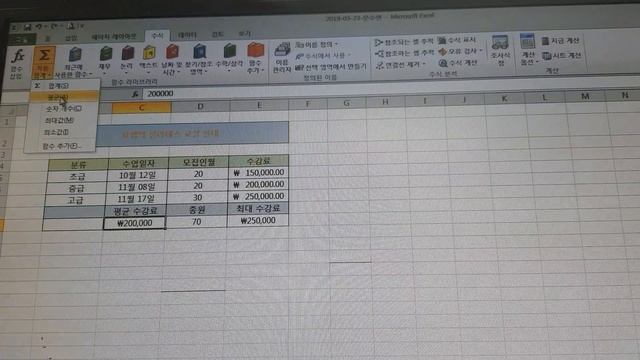640x360 pixels.
Task: Click the 고급 category cell
Action: click(75, 200)
